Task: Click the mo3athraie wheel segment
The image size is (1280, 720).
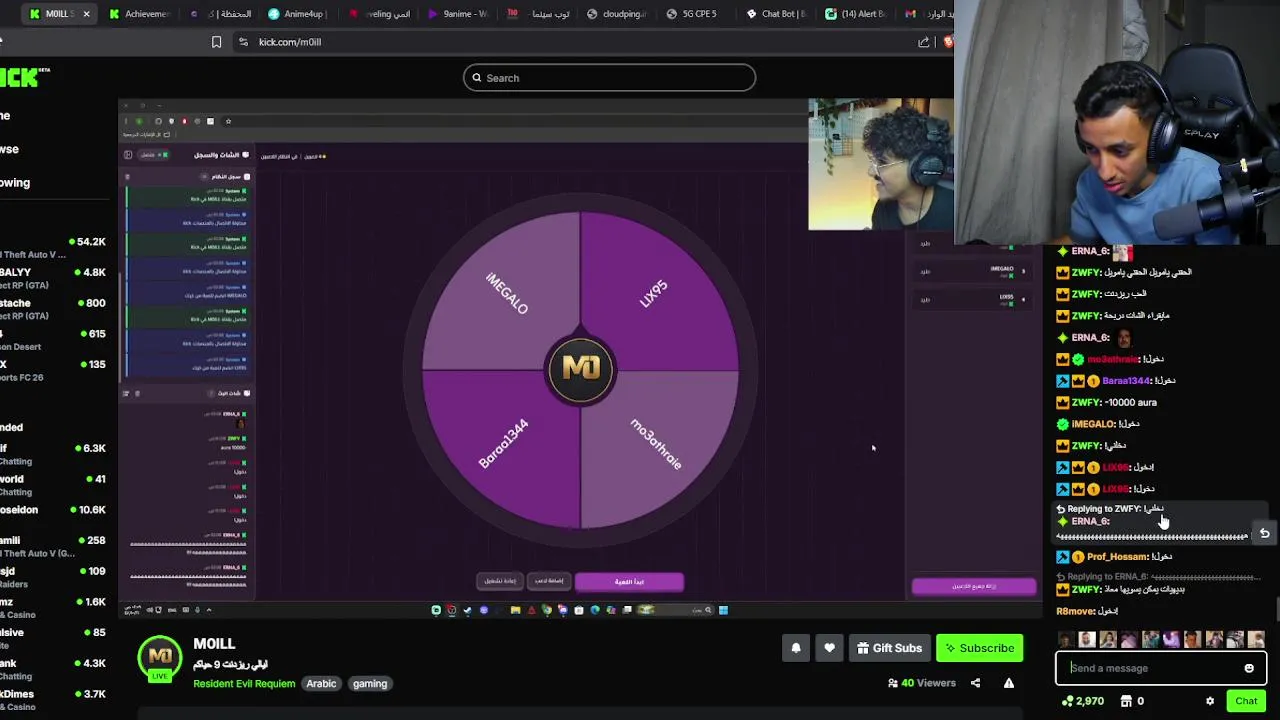Action: (x=656, y=445)
